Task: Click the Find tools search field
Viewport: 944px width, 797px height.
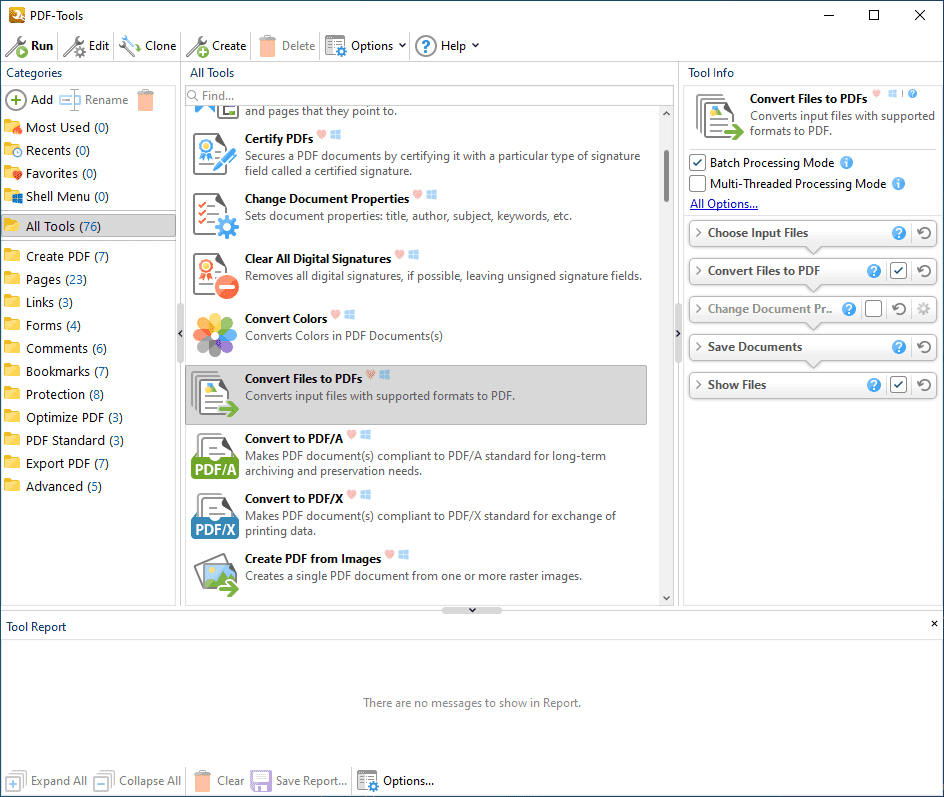Action: pyautogui.click(x=429, y=95)
